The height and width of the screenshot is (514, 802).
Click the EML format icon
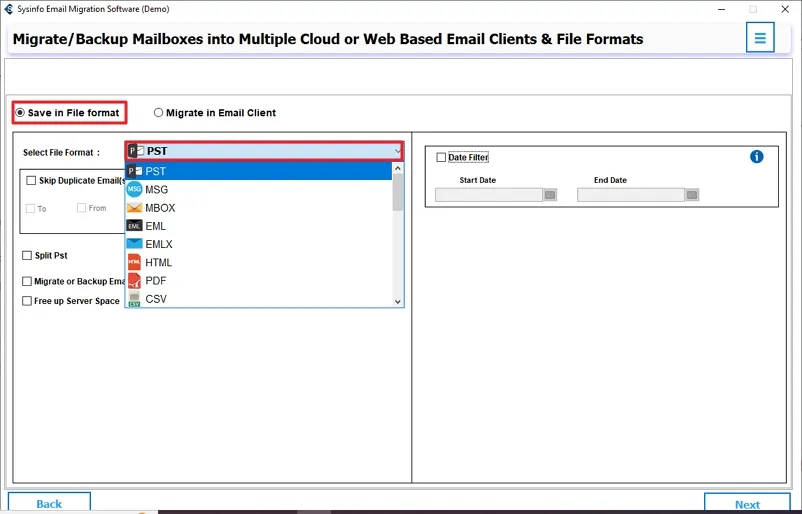pyautogui.click(x=135, y=226)
